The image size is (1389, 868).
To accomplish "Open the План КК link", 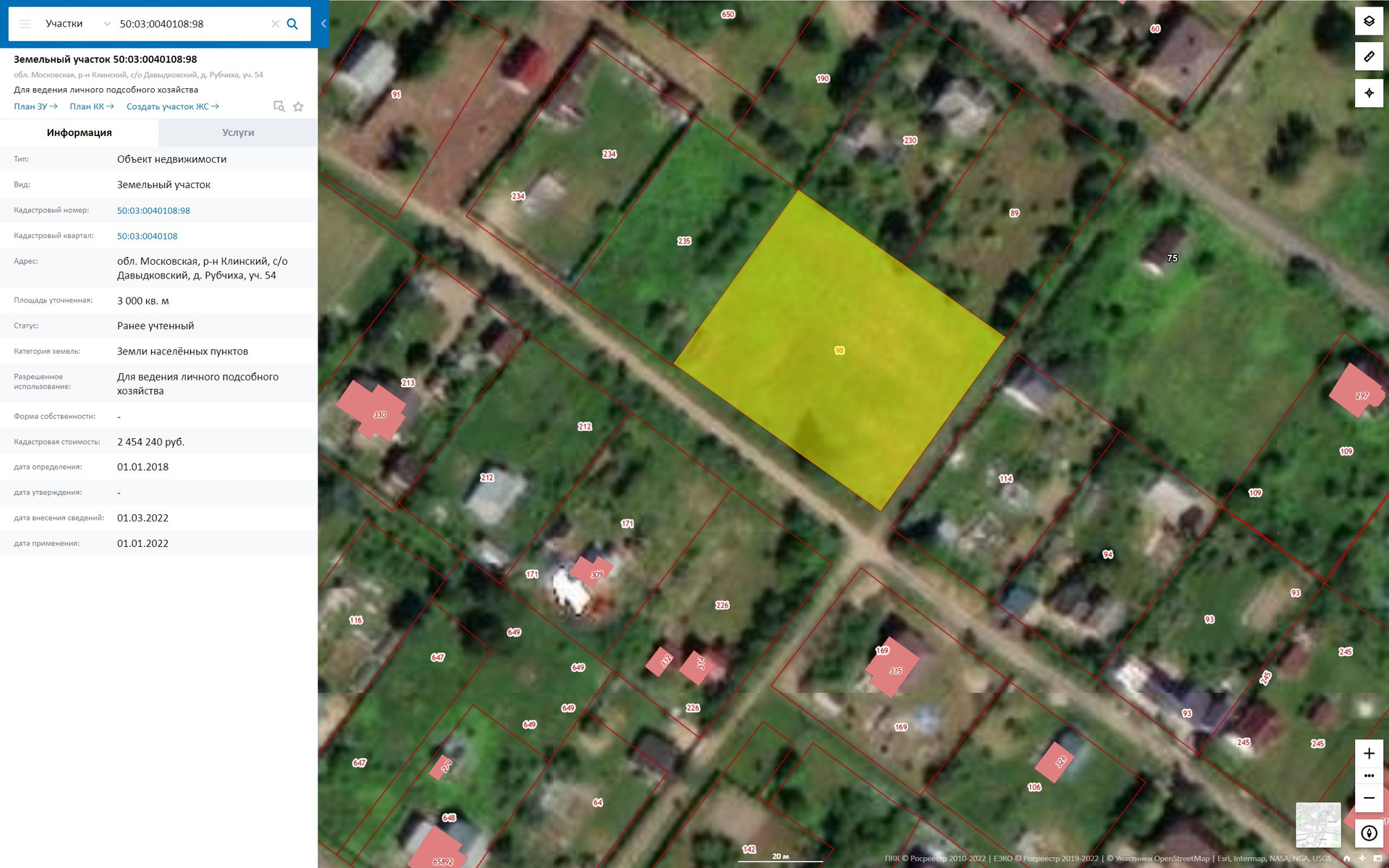I will (x=92, y=106).
